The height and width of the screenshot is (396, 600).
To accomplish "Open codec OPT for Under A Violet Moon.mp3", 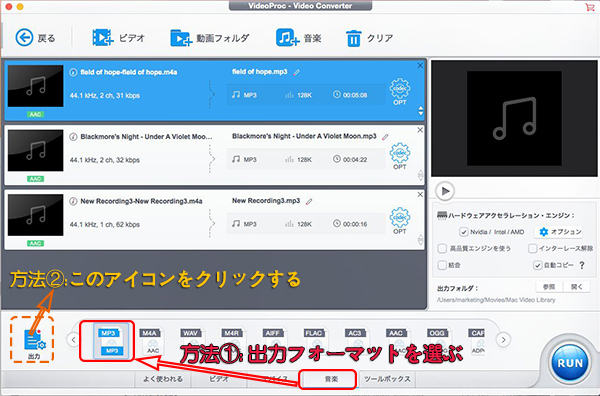I will (400, 156).
